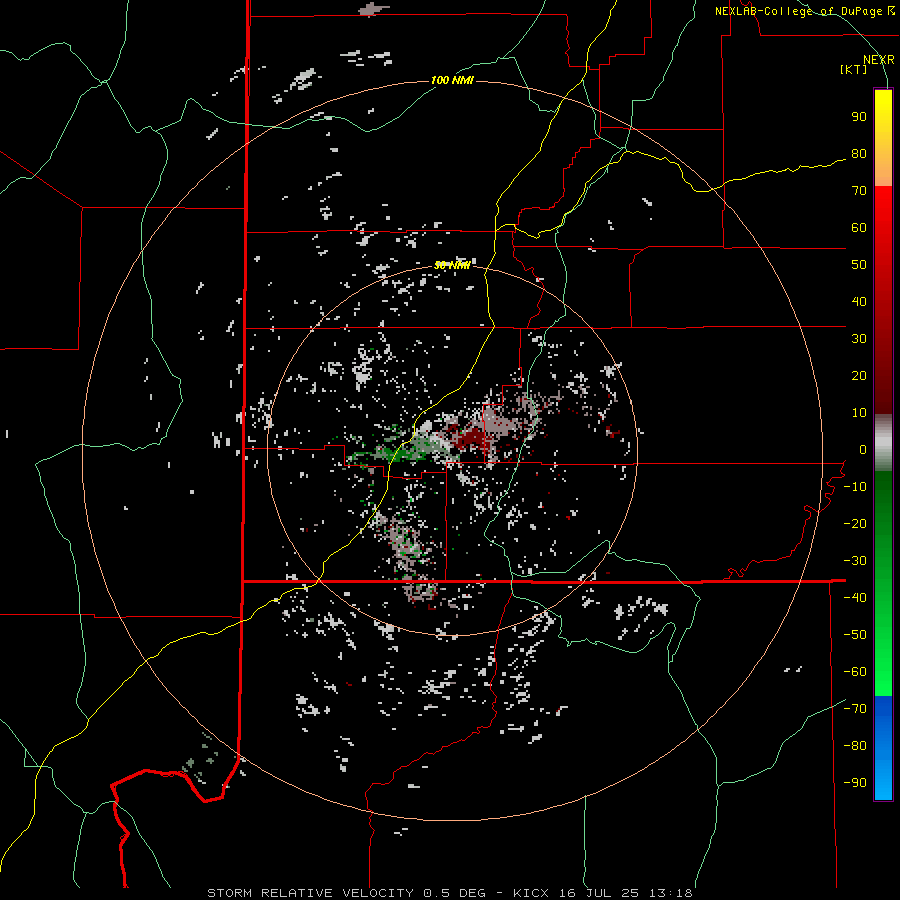The image size is (900, 900).
Task: Click the "-10" value on the velocity scale
Action: click(855, 487)
